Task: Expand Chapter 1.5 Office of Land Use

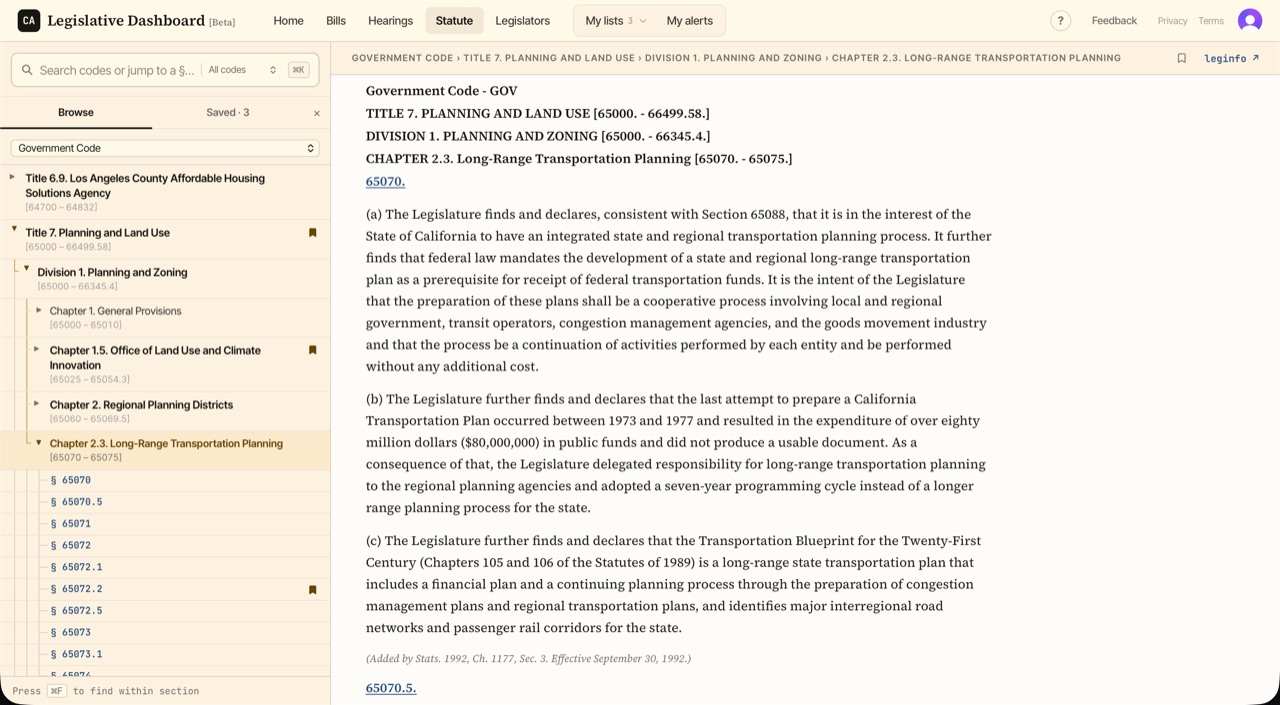Action: [37, 349]
